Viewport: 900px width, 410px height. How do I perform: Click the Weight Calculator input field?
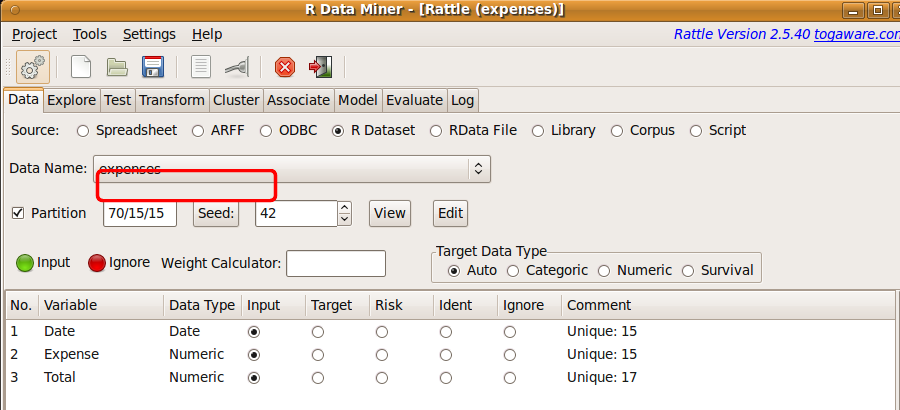coord(336,264)
